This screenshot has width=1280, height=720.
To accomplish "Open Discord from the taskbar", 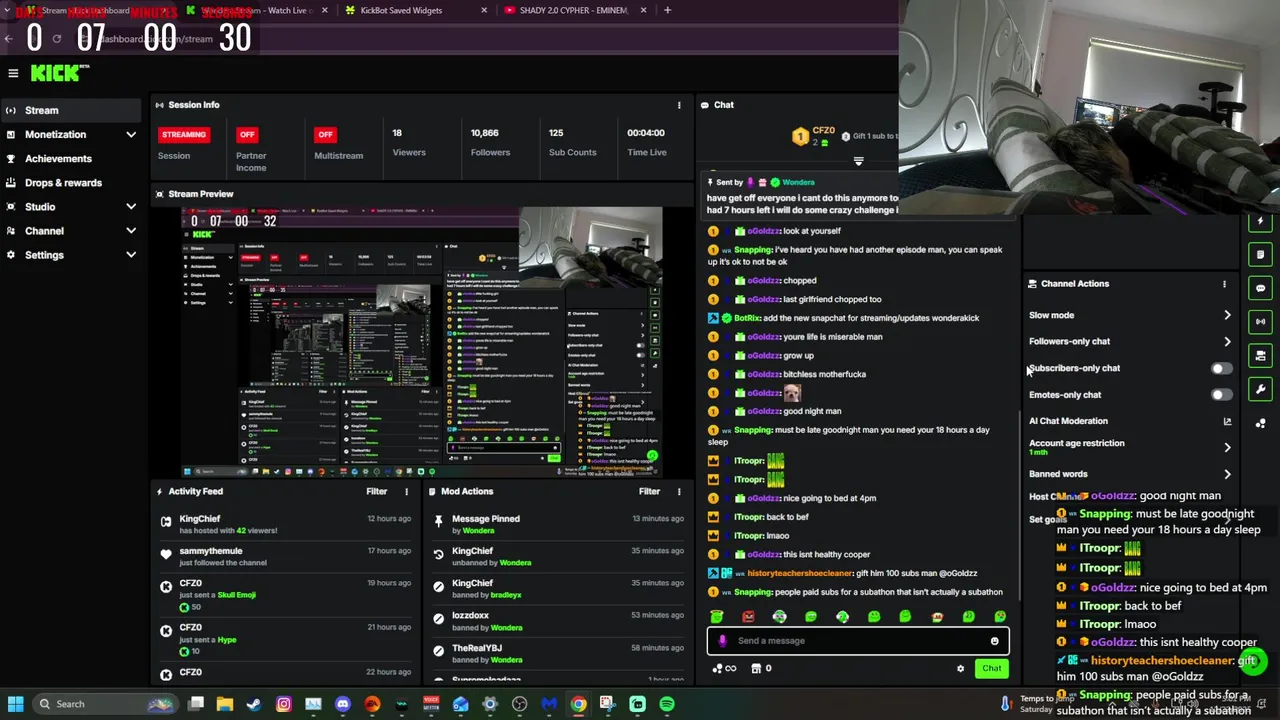I will (x=343, y=704).
